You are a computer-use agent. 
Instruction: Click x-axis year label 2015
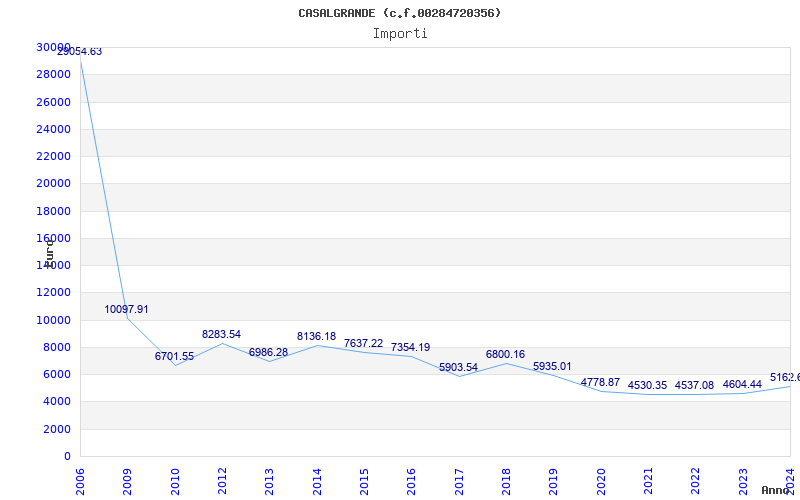coord(364,482)
